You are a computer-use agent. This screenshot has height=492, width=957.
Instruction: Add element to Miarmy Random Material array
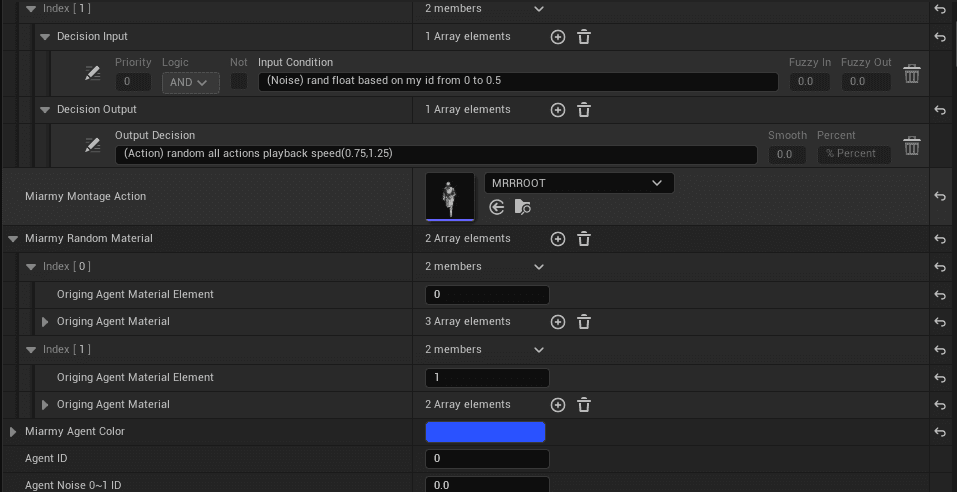pos(558,239)
